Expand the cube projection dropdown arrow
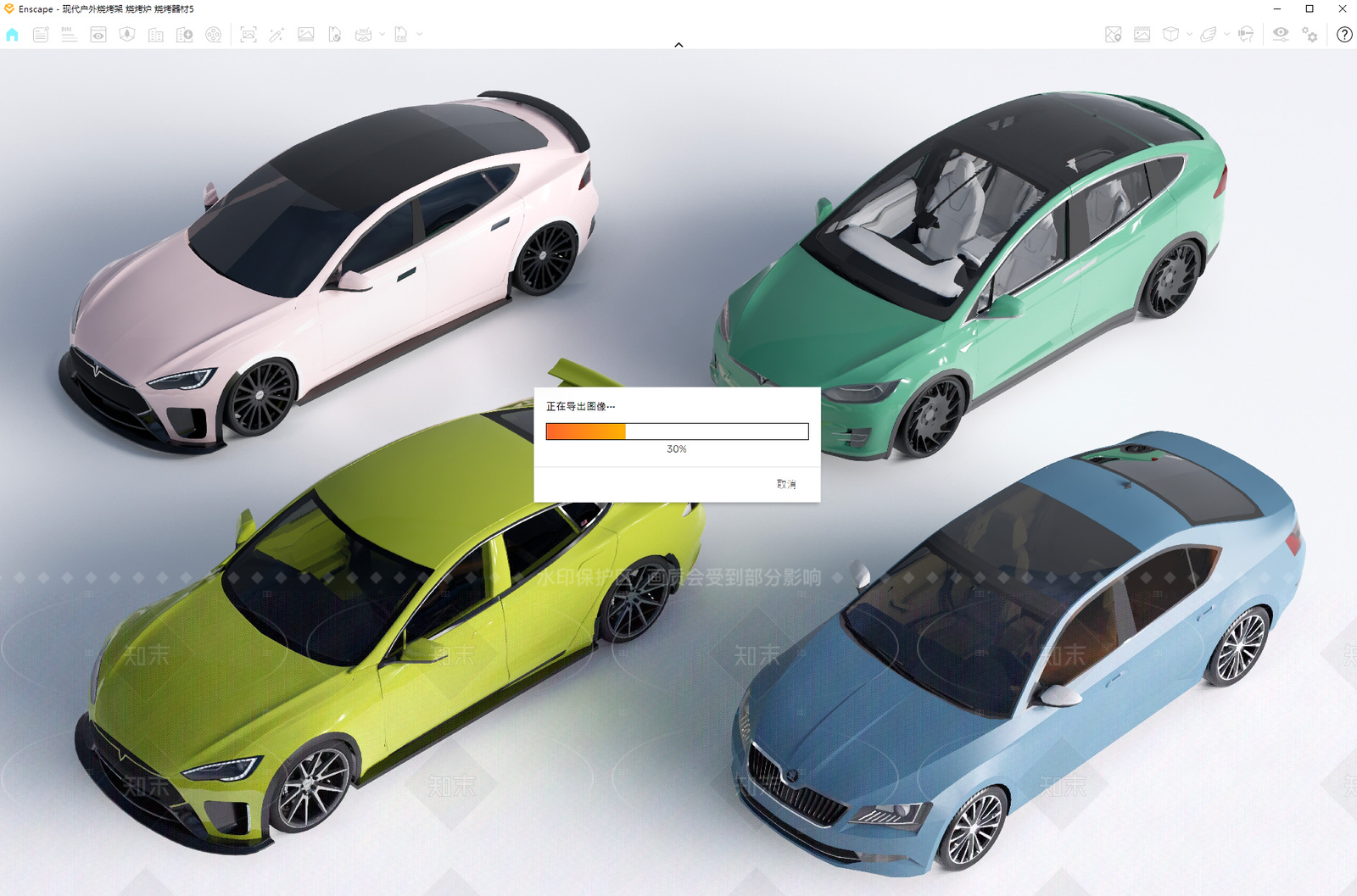The image size is (1357, 896). click(x=1189, y=35)
